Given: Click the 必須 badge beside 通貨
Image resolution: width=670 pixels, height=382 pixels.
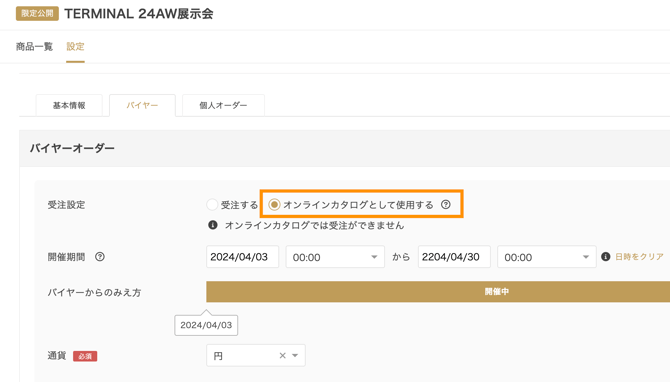Looking at the screenshot, I should pyautogui.click(x=85, y=356).
